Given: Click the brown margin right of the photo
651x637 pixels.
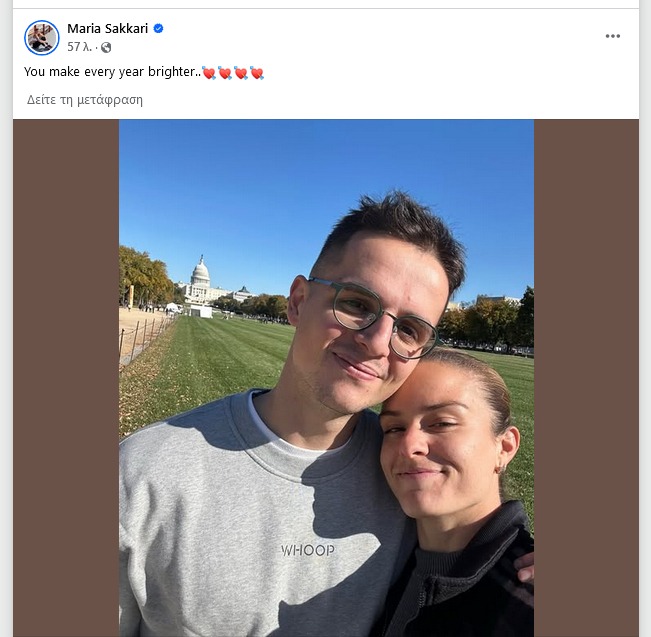Looking at the screenshot, I should (x=586, y=378).
